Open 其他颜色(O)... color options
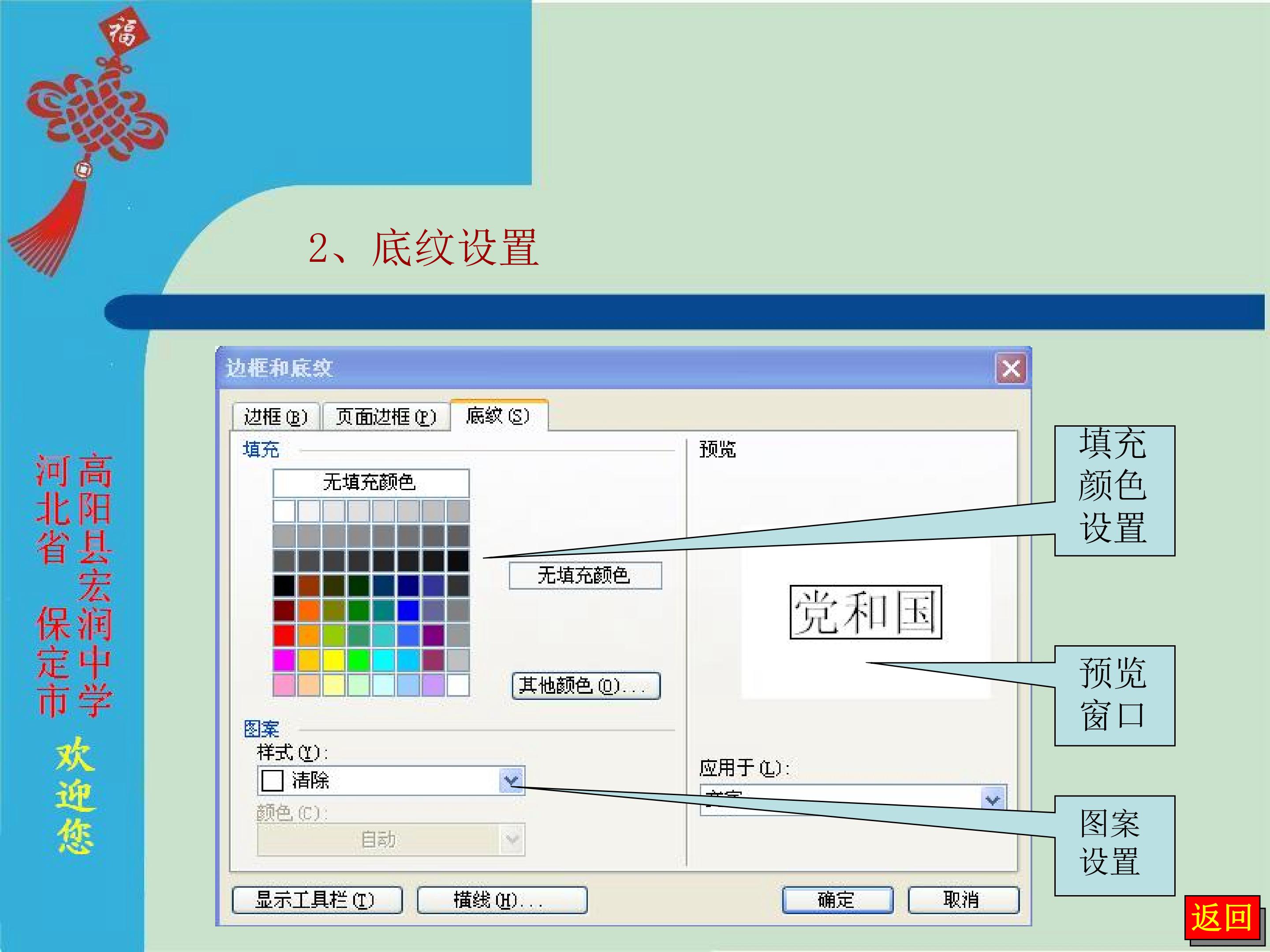This screenshot has height=952, width=1270. coord(586,685)
